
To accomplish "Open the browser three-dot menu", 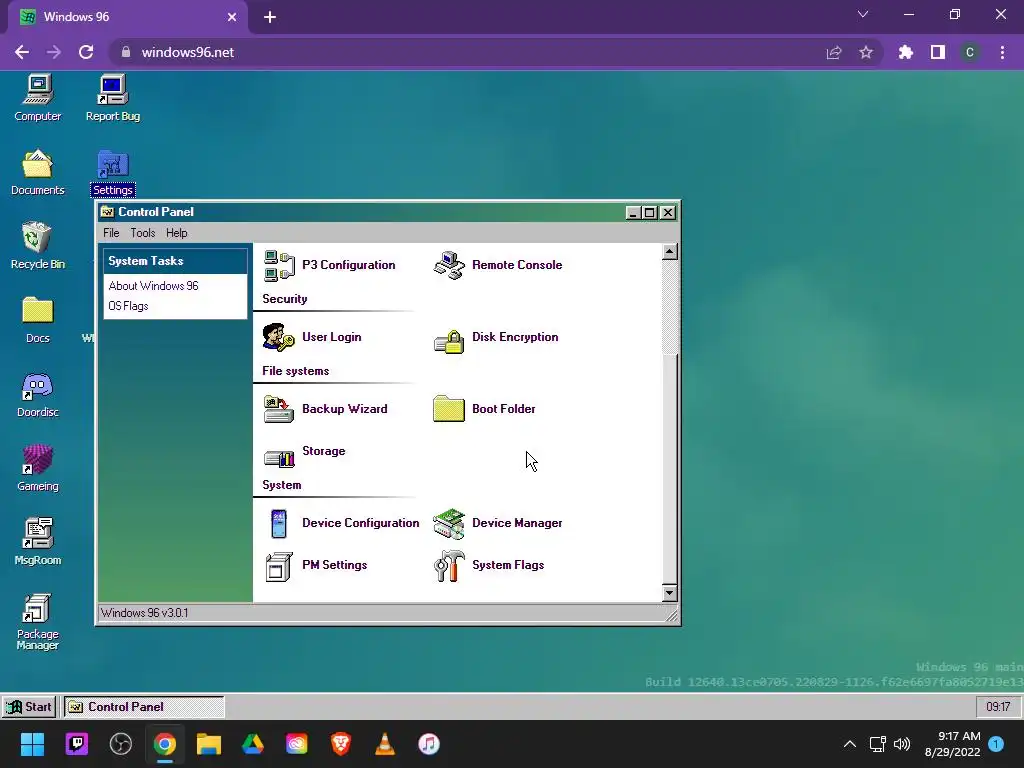I will [1002, 52].
